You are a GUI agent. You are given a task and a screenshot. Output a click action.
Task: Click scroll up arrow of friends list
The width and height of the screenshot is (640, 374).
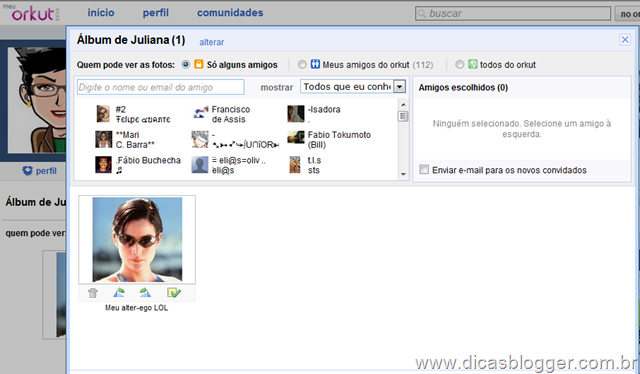pyautogui.click(x=403, y=105)
